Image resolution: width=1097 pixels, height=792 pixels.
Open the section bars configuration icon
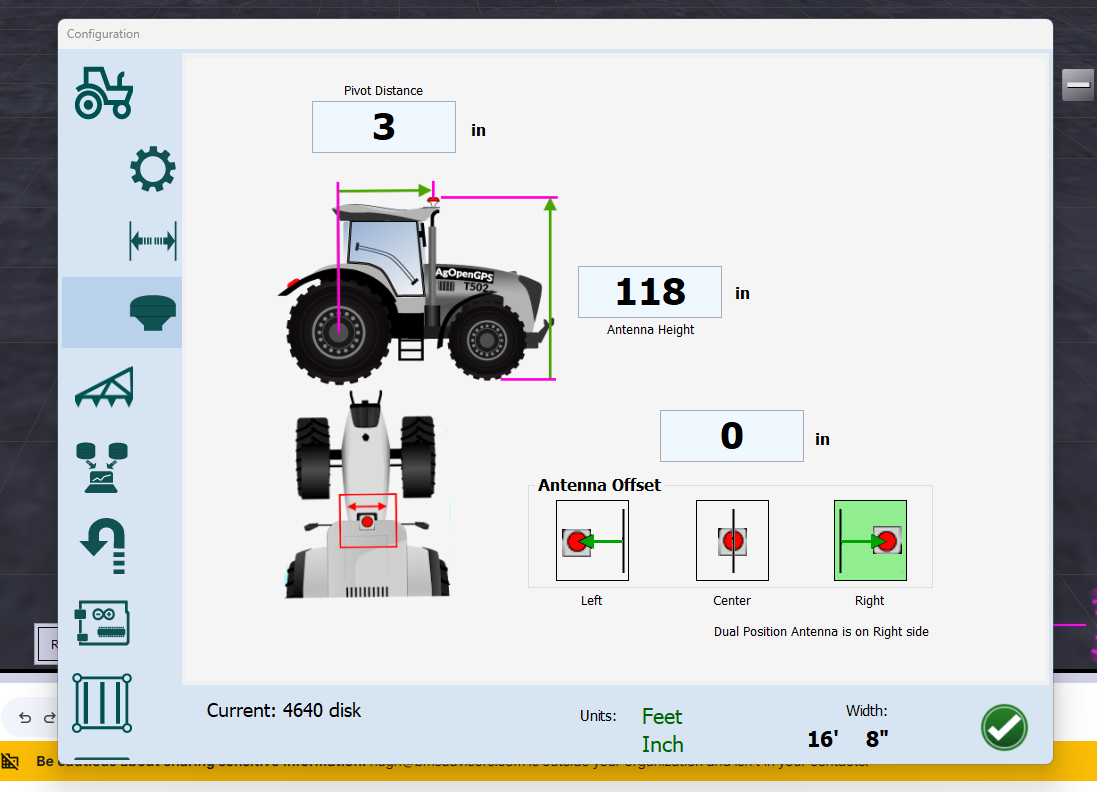click(102, 702)
